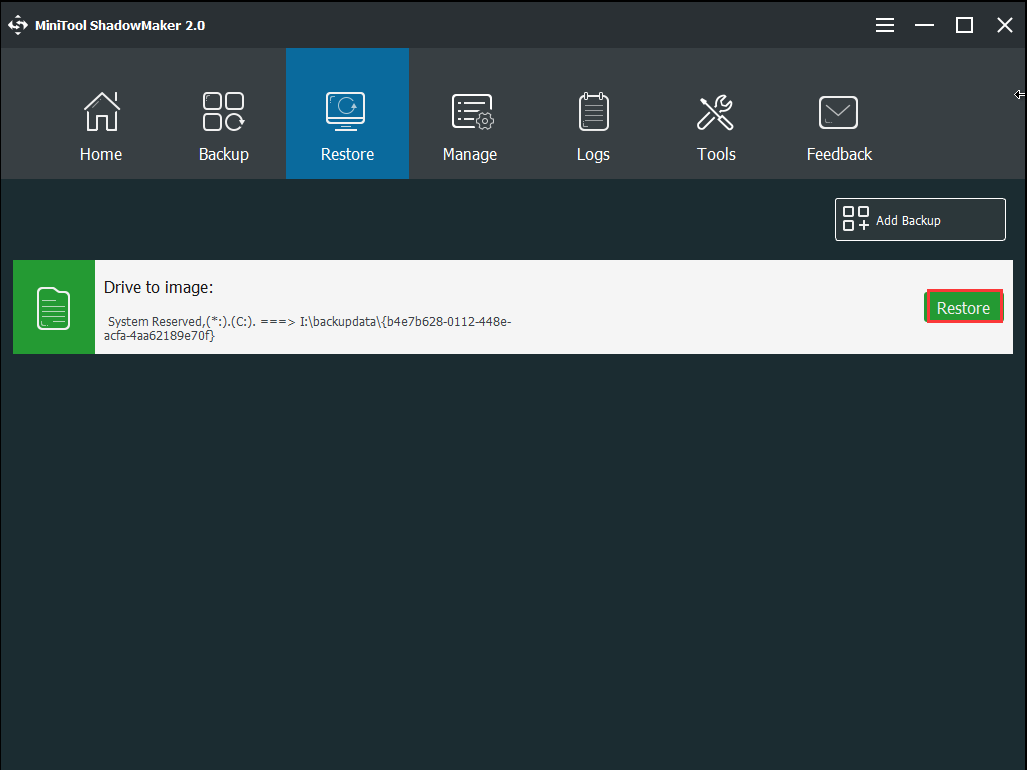Click the green Restore button for the backup

pos(963,307)
